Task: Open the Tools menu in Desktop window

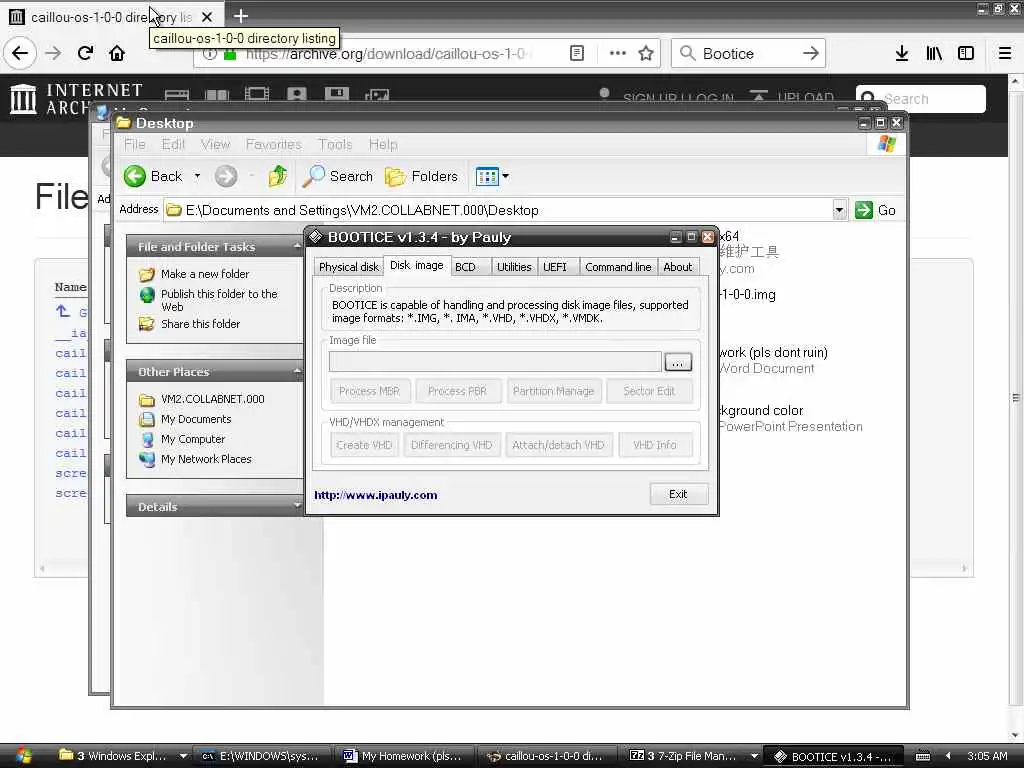Action: [334, 144]
